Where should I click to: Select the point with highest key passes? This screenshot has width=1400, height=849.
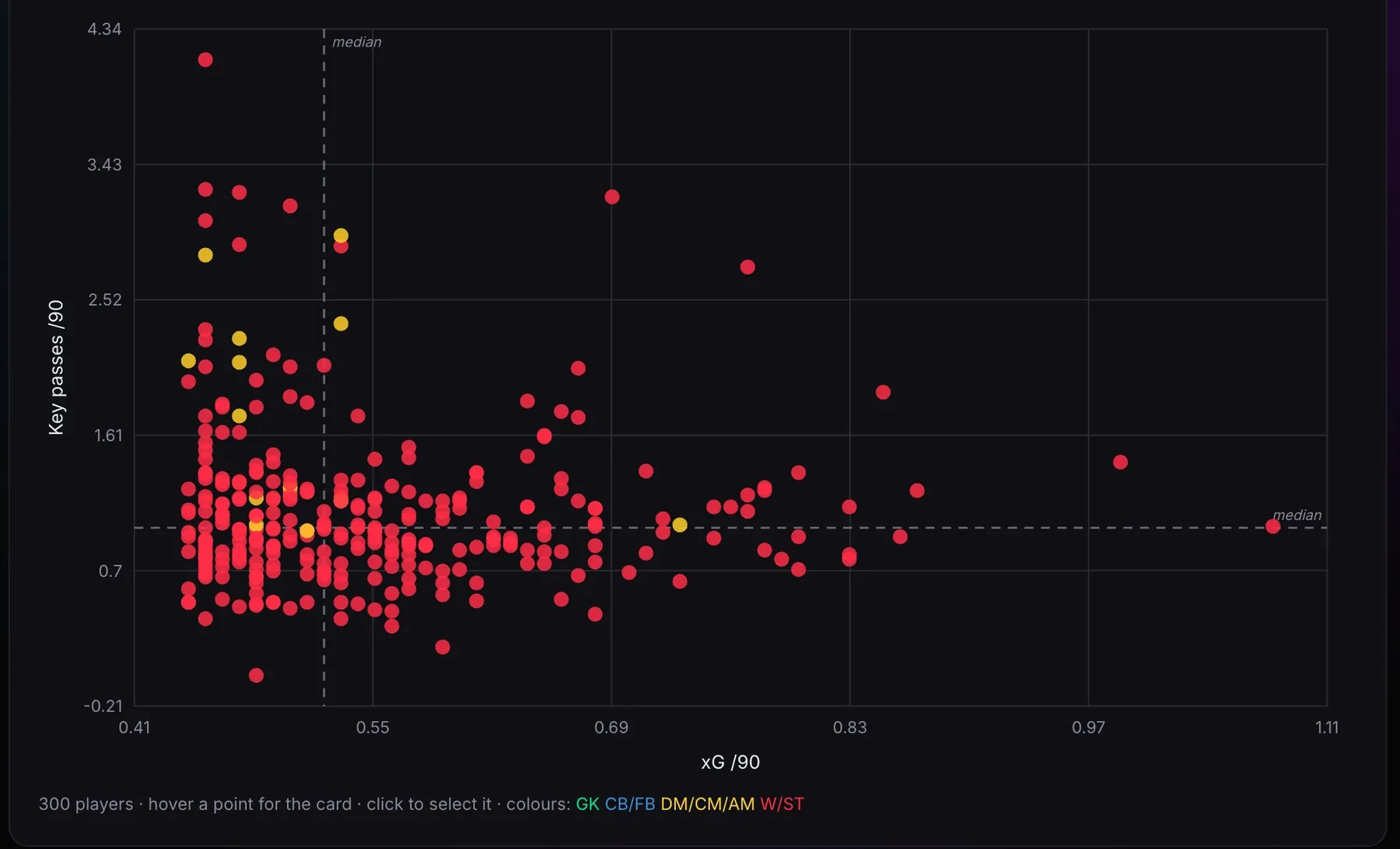[x=205, y=60]
